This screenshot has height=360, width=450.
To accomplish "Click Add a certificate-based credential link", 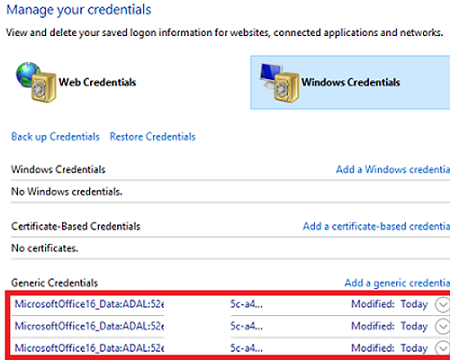I will tap(376, 226).
